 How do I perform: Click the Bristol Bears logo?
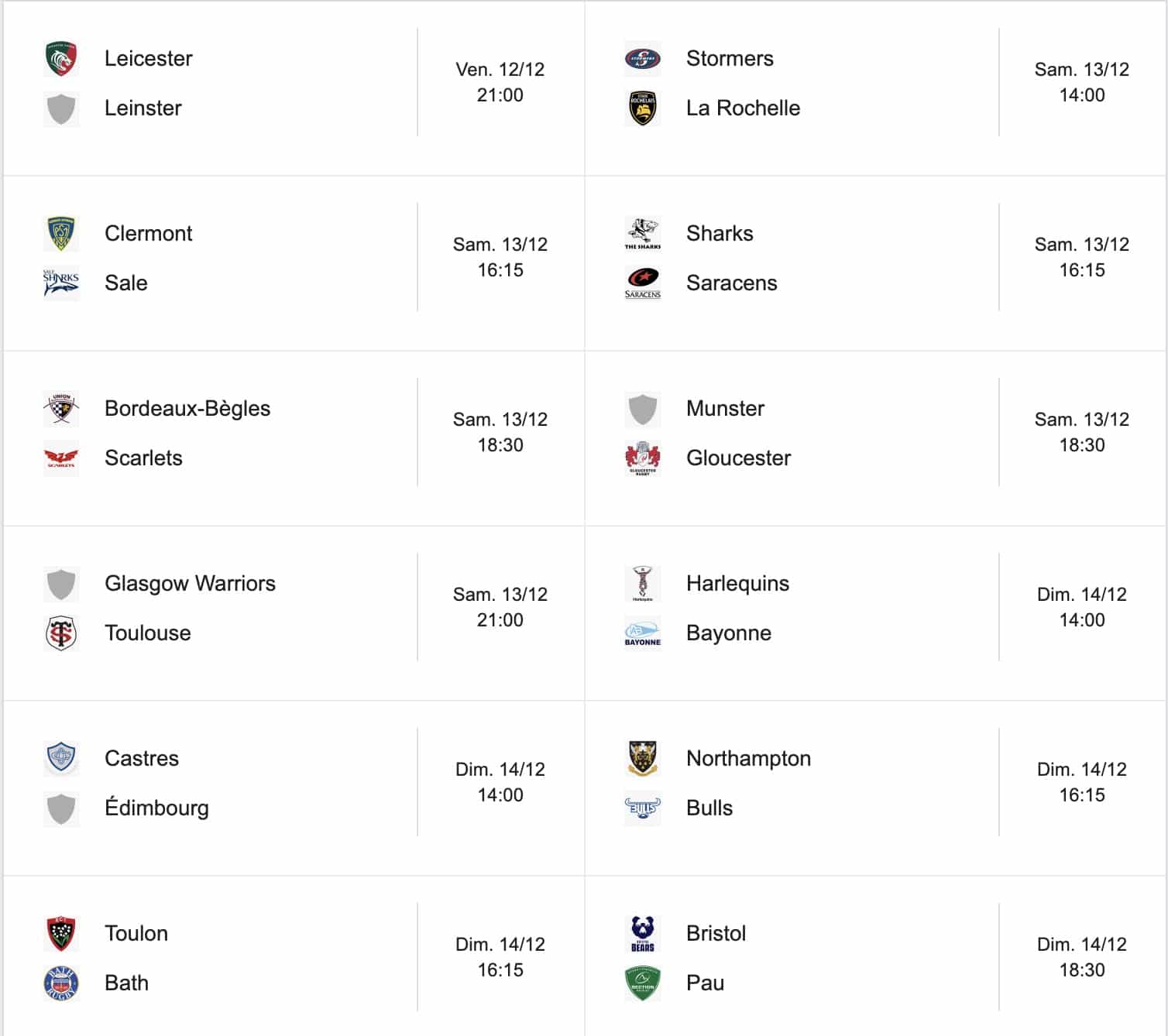(642, 934)
